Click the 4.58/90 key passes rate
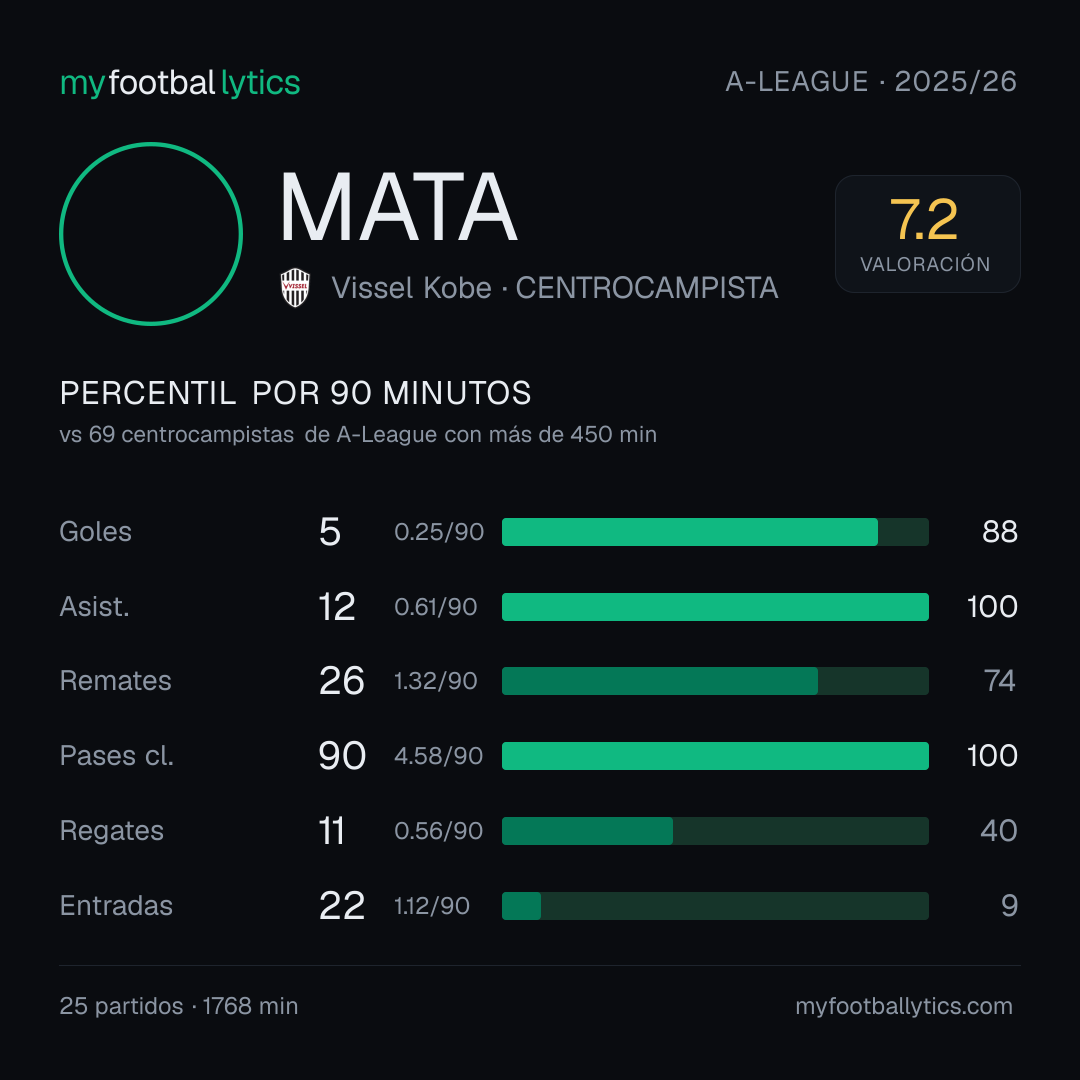This screenshot has width=1080, height=1080. tap(439, 756)
